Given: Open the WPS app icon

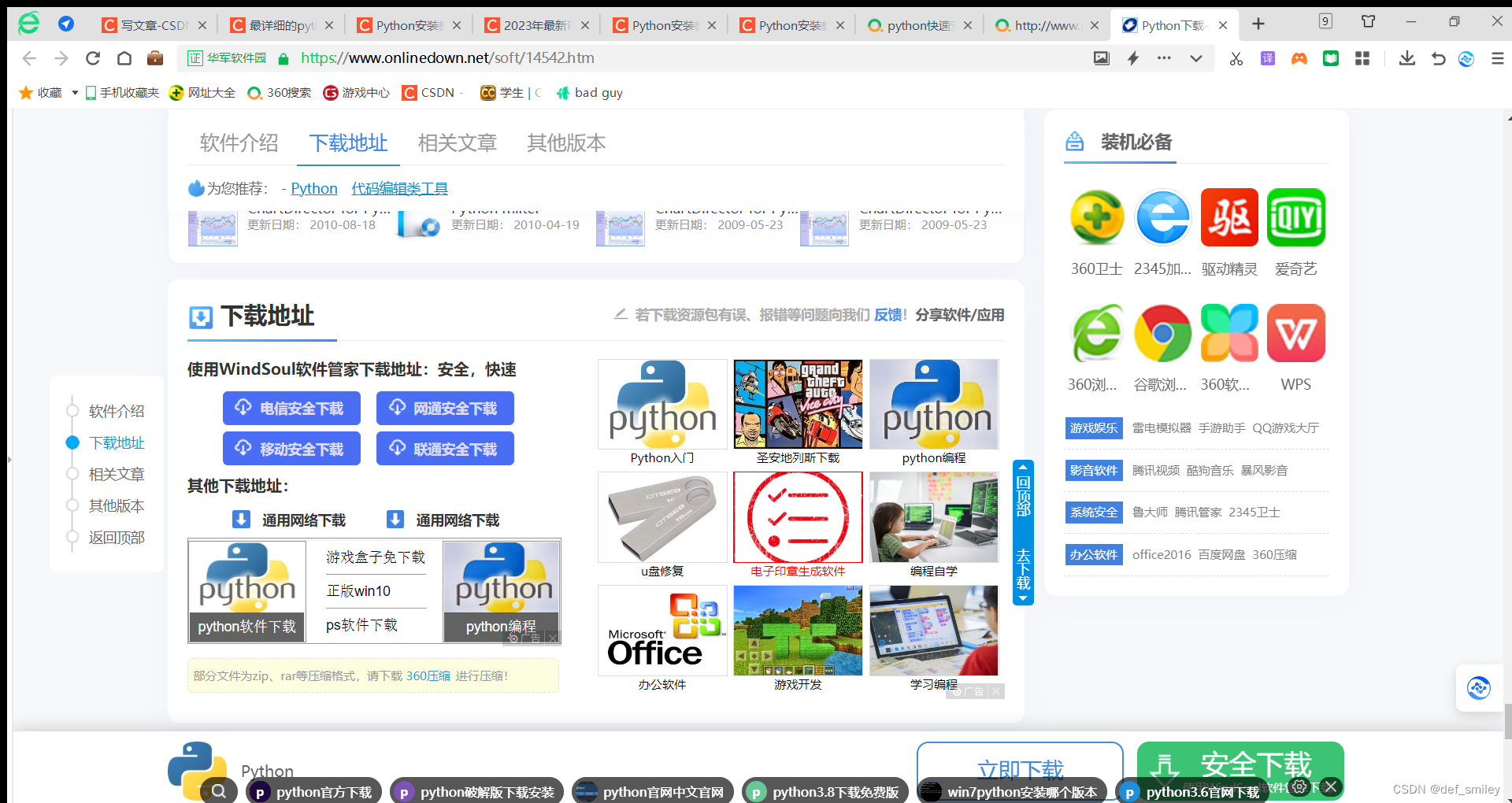Looking at the screenshot, I should pos(1296,333).
